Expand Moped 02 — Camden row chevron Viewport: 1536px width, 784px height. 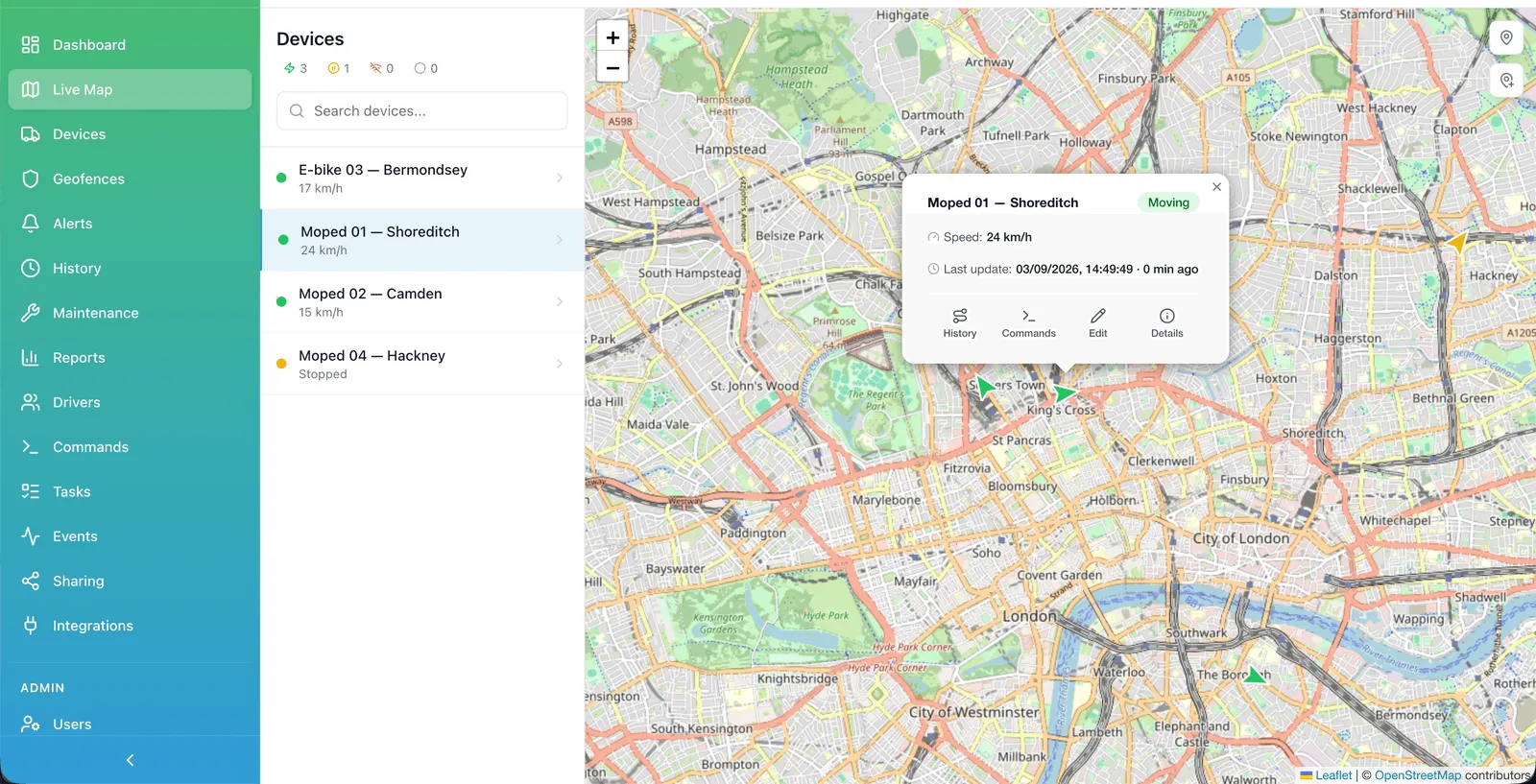pyautogui.click(x=560, y=301)
